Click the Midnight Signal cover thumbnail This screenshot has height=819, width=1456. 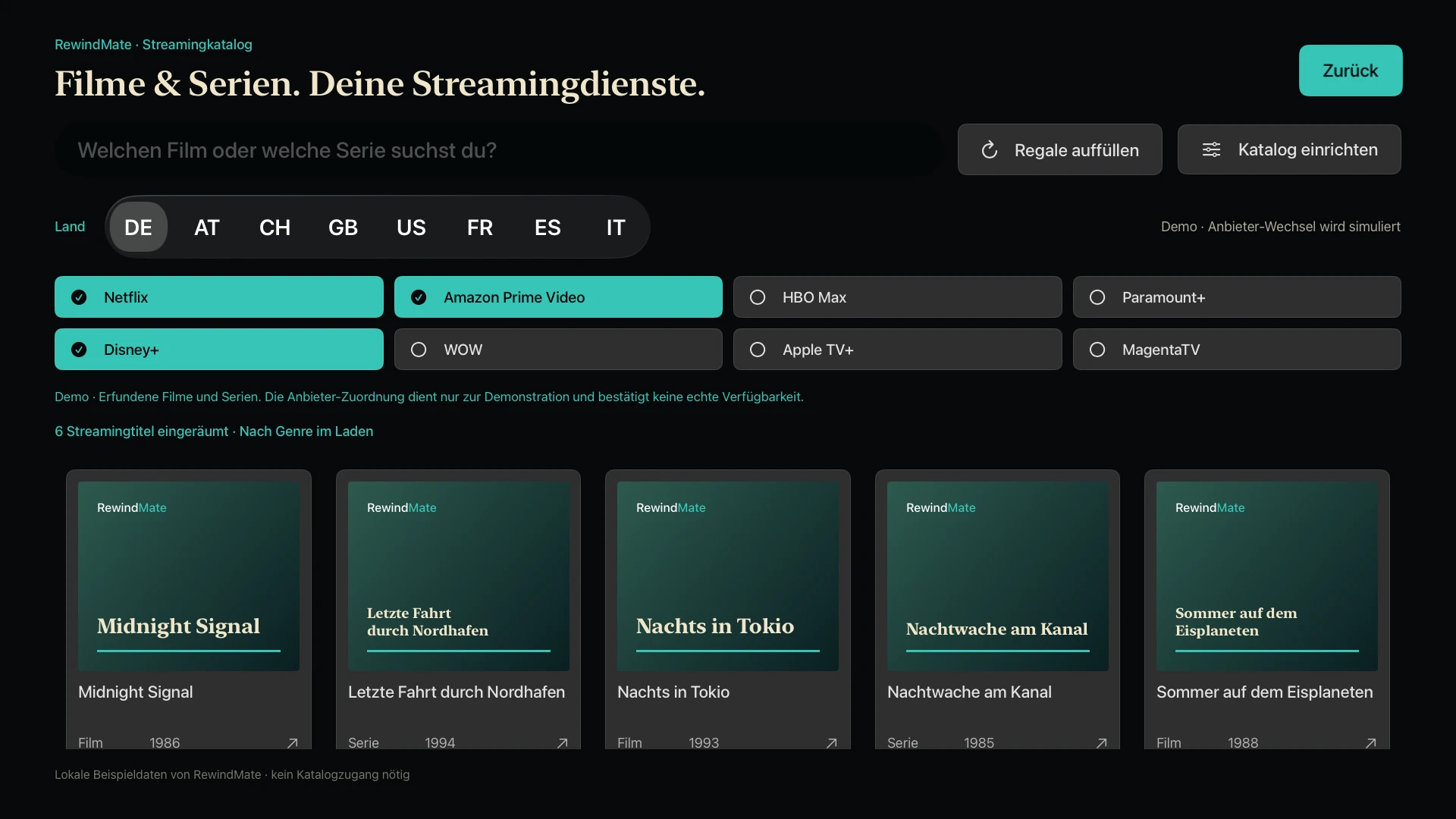click(x=189, y=576)
